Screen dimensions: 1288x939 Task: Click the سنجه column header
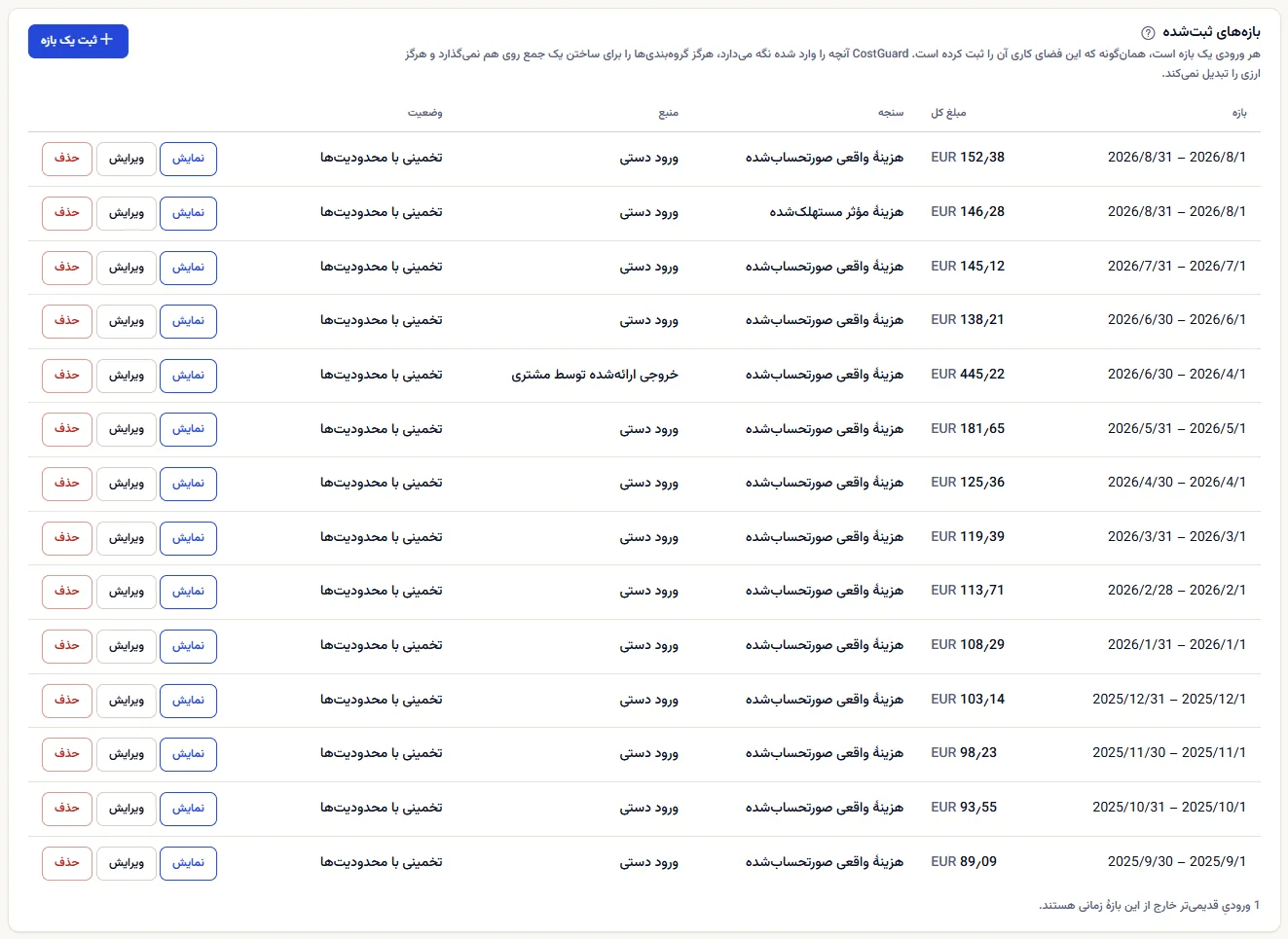click(x=891, y=113)
